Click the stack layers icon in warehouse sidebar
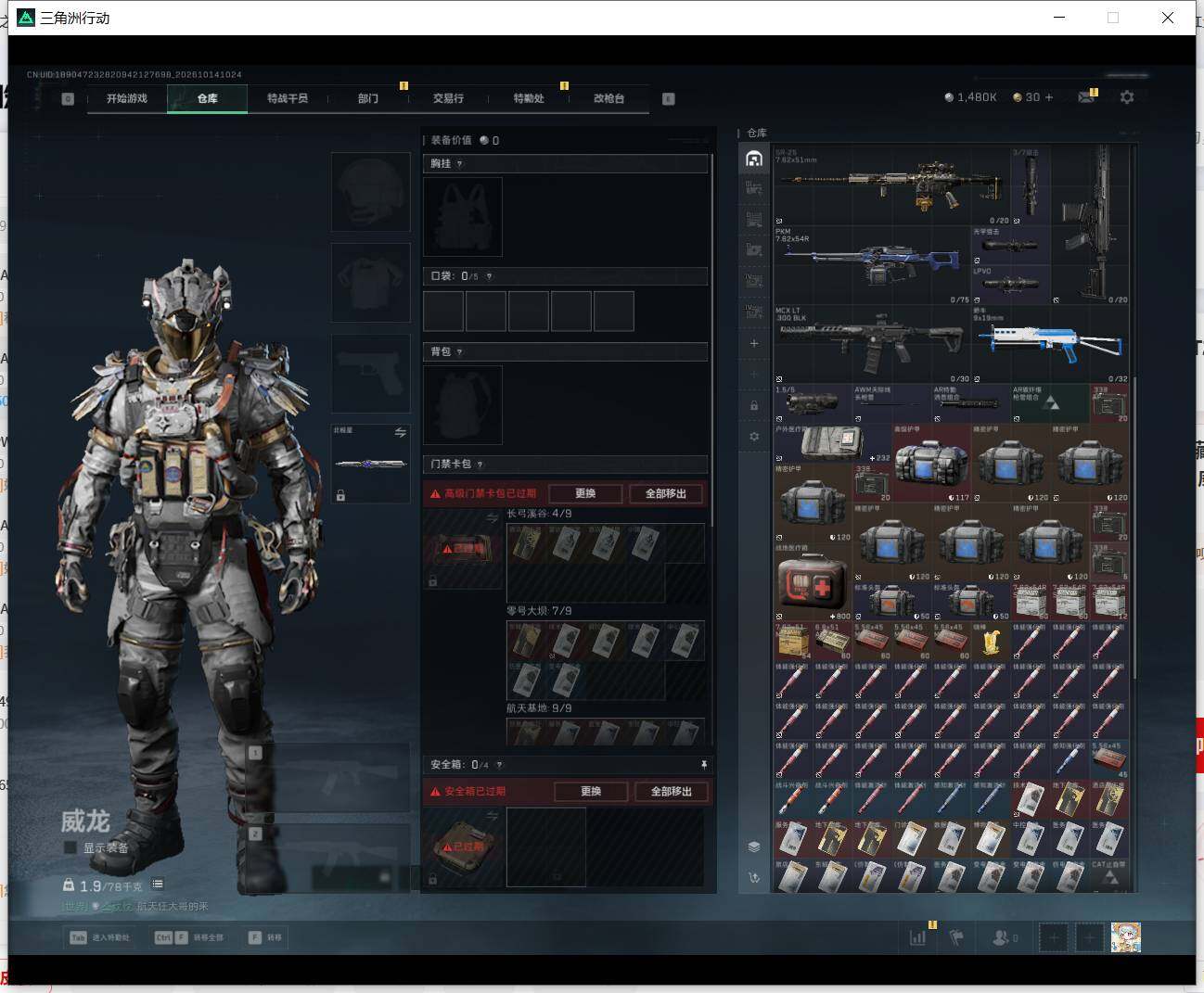Screen dimensions: 1204x993 754,847
